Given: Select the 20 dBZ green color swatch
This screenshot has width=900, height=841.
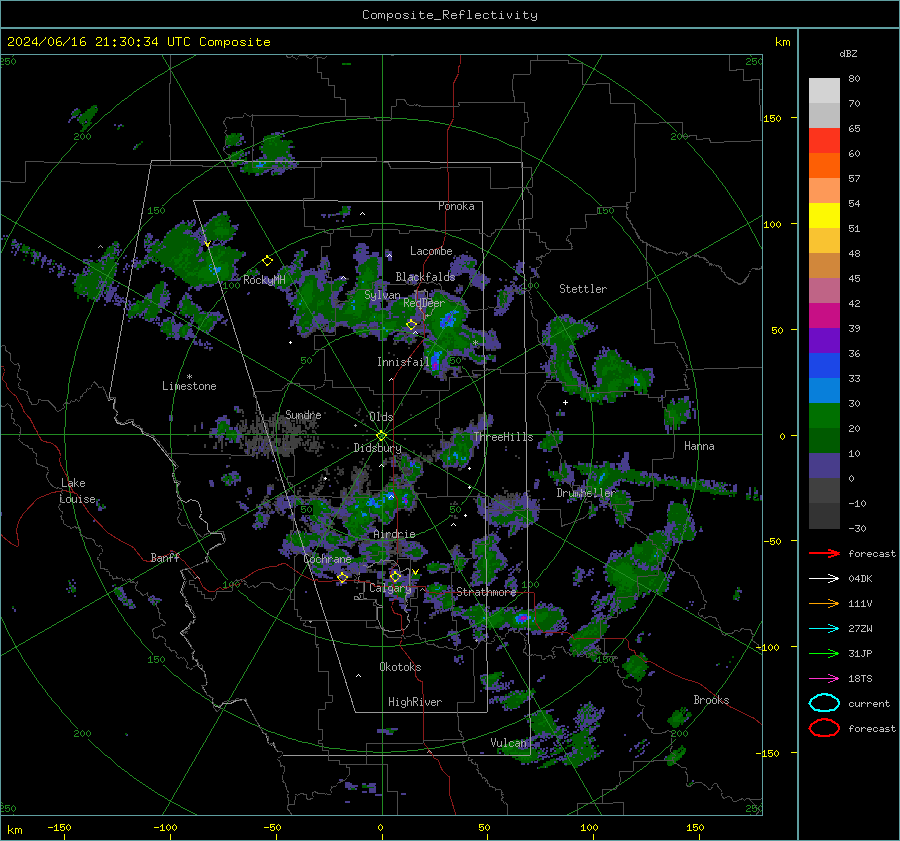Looking at the screenshot, I should point(824,440).
